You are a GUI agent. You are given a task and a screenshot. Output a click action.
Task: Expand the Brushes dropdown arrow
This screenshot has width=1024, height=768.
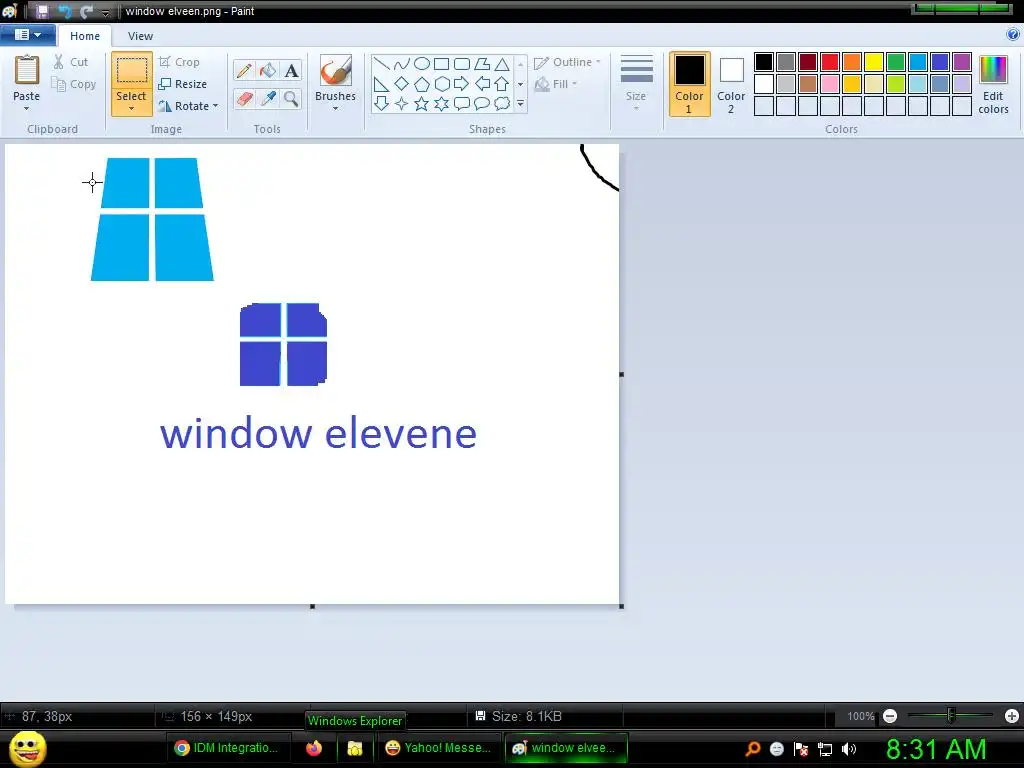click(336, 108)
